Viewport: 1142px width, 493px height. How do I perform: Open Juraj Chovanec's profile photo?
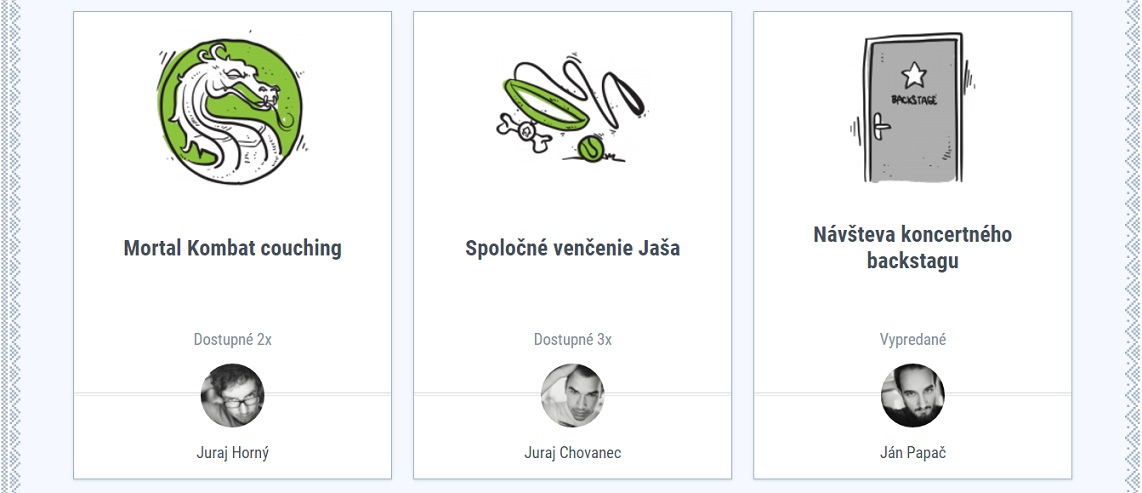click(572, 395)
